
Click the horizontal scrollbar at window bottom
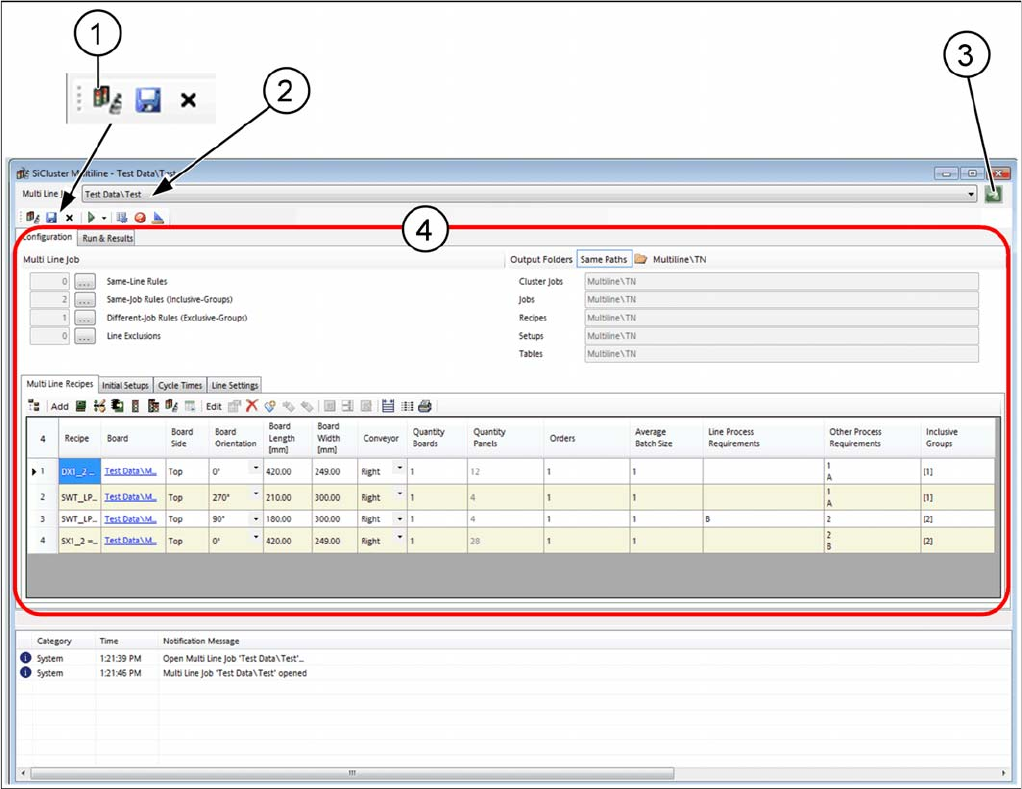coord(350,773)
